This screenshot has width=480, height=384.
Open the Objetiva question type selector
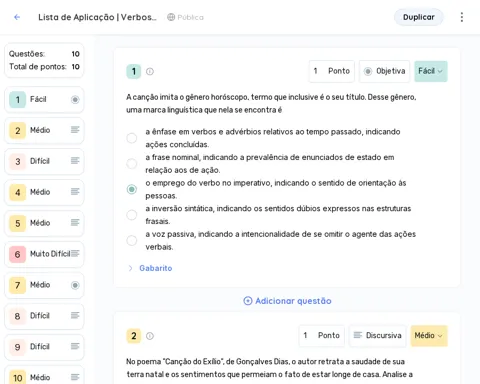[385, 71]
